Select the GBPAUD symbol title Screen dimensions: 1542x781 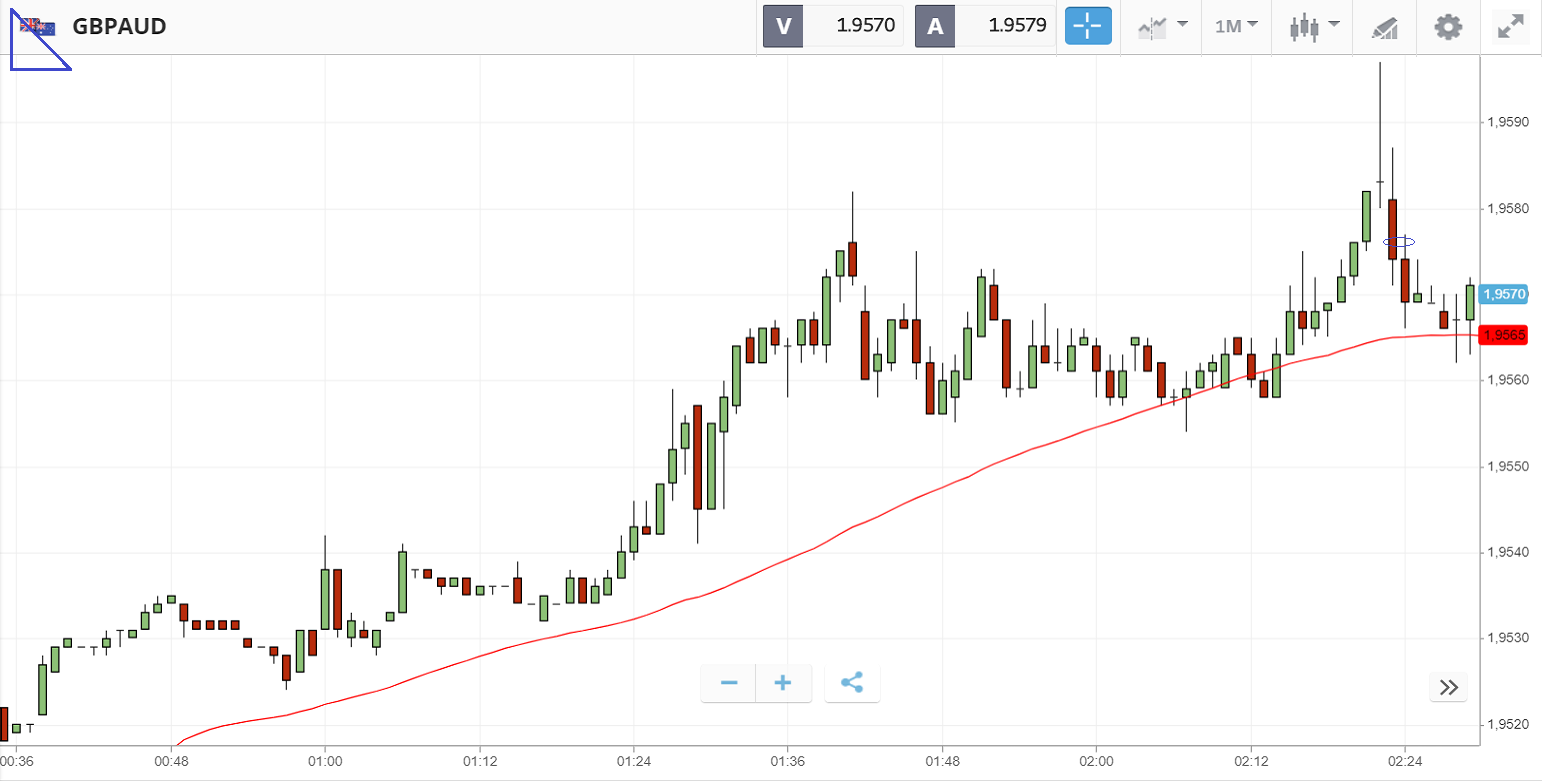click(119, 26)
